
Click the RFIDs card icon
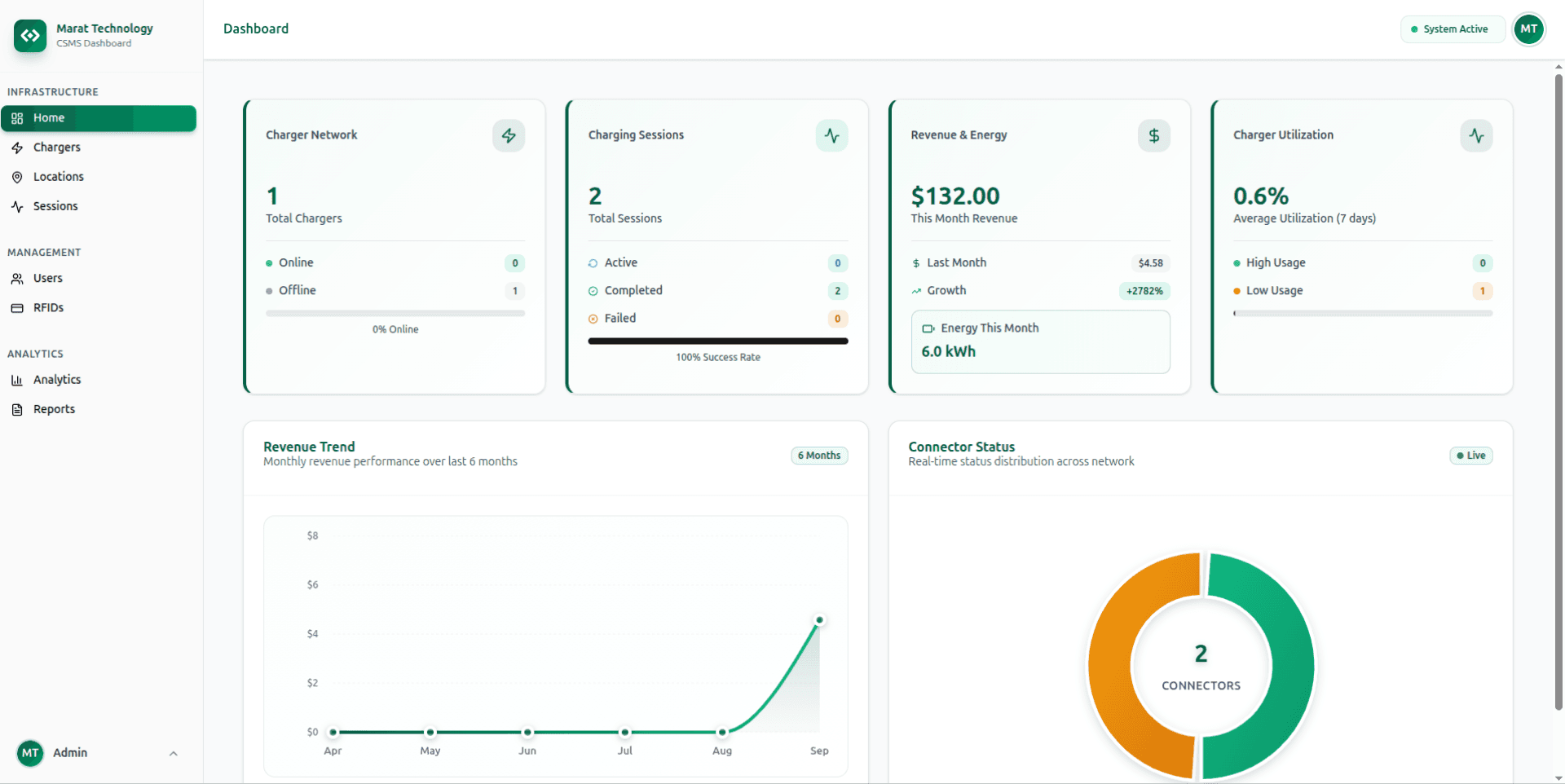[17, 308]
